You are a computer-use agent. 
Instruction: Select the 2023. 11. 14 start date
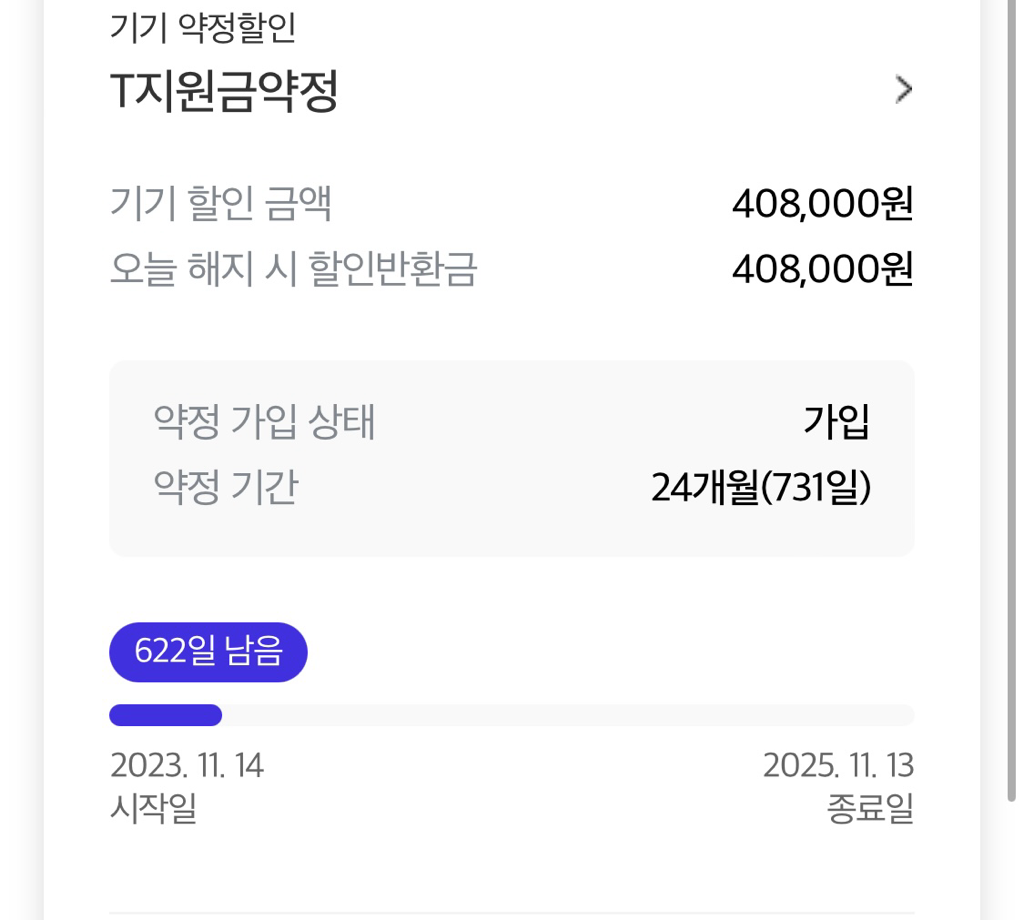(187, 766)
